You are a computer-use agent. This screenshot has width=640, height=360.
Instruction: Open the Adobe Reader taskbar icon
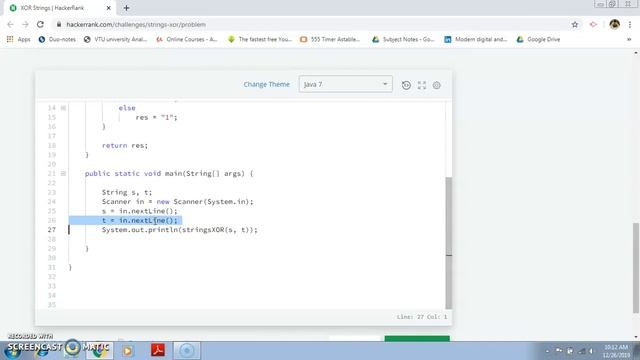(x=158, y=350)
